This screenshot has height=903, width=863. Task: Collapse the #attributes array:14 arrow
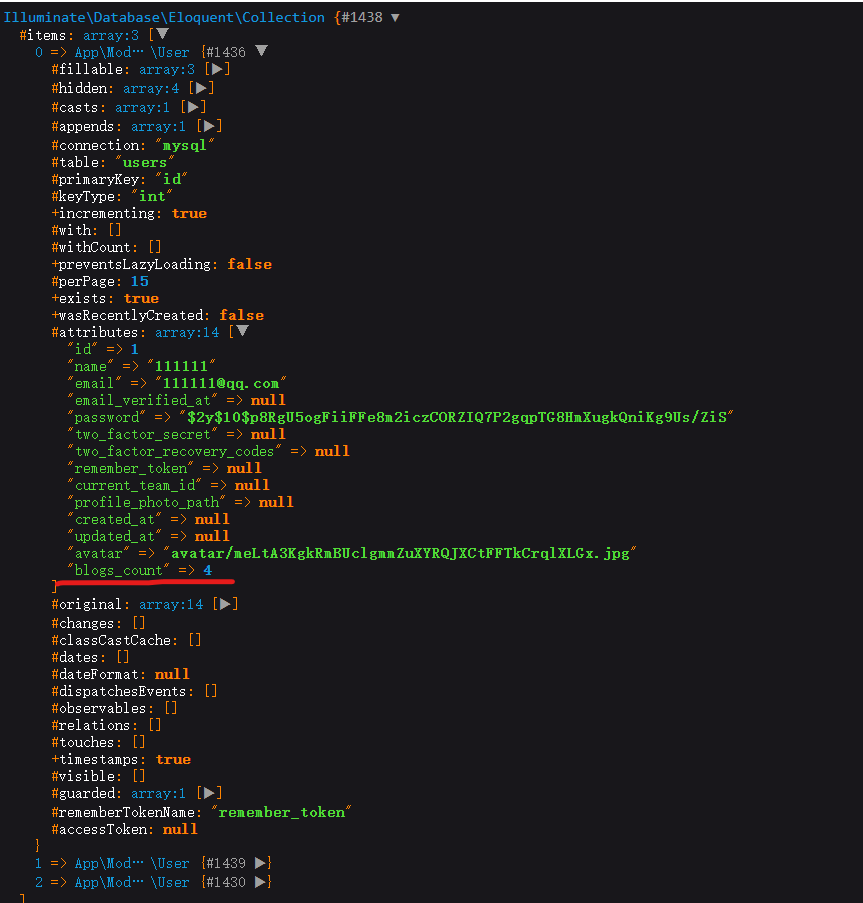[242, 331]
